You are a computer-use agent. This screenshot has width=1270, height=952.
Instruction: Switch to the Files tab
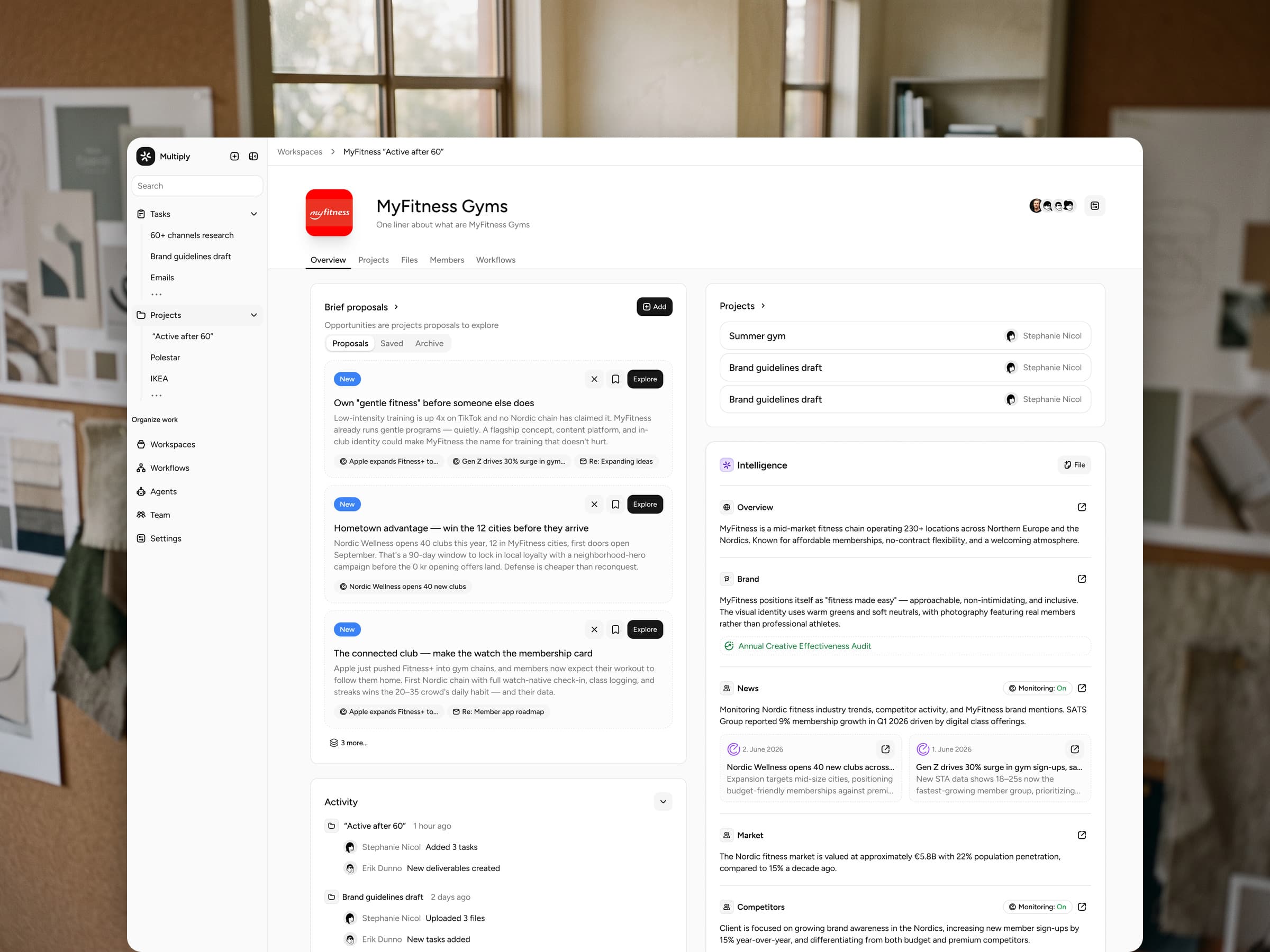click(410, 260)
